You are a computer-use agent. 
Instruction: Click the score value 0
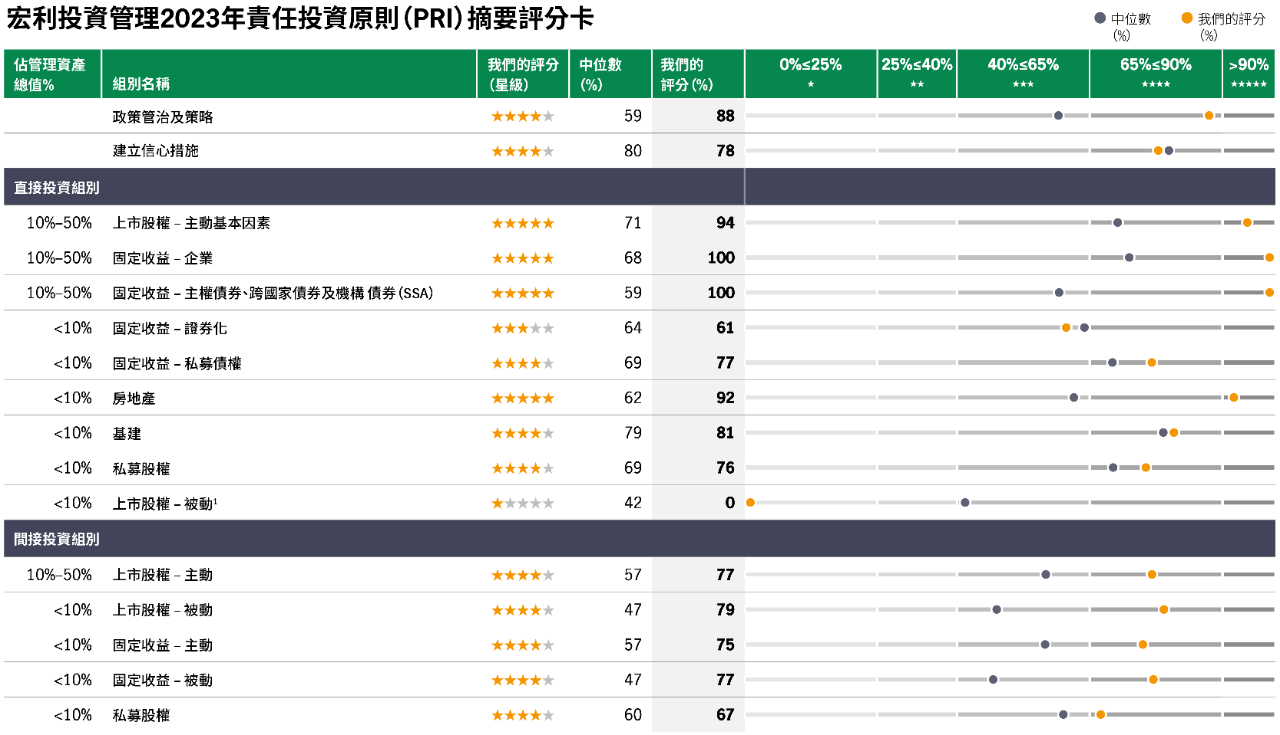[x=730, y=503]
